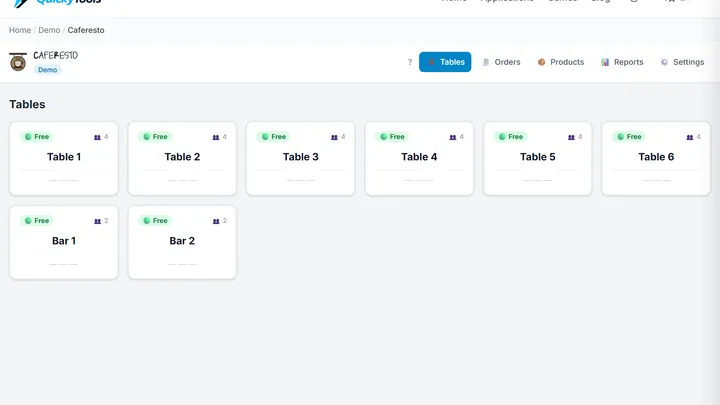Click the Caferesto breadcrumb text
The width and height of the screenshot is (720, 405).
tap(86, 30)
